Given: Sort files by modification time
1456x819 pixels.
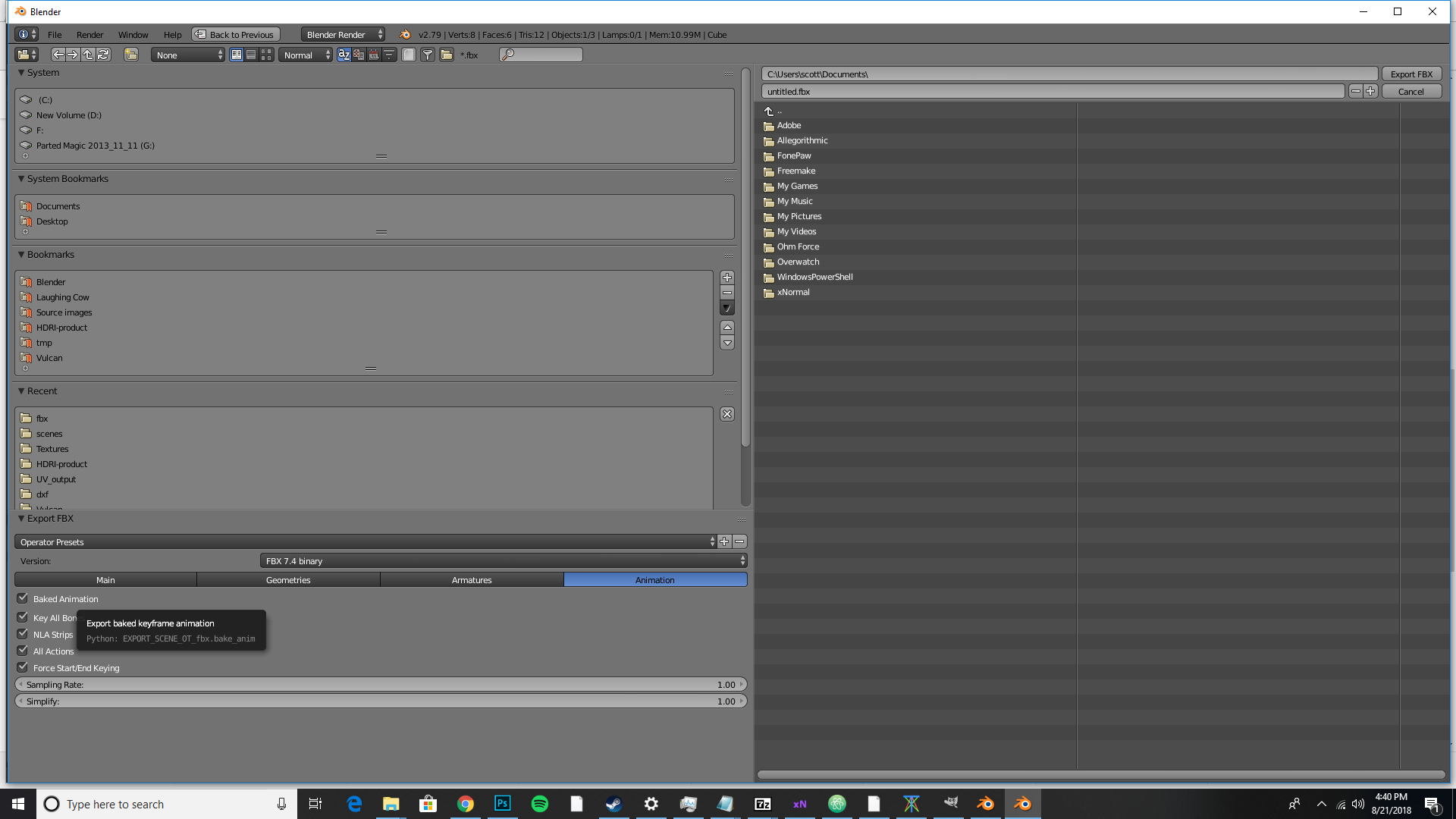Looking at the screenshot, I should pos(374,55).
